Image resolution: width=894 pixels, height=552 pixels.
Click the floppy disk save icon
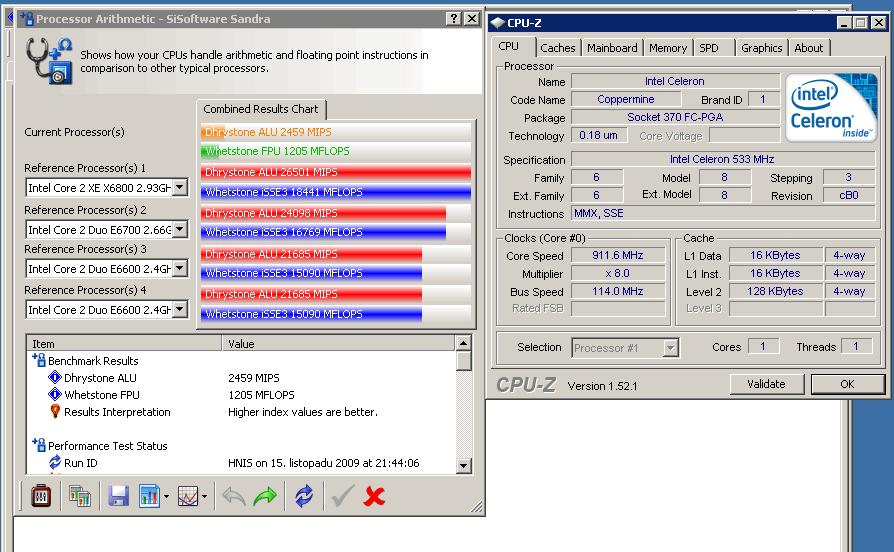coord(118,496)
